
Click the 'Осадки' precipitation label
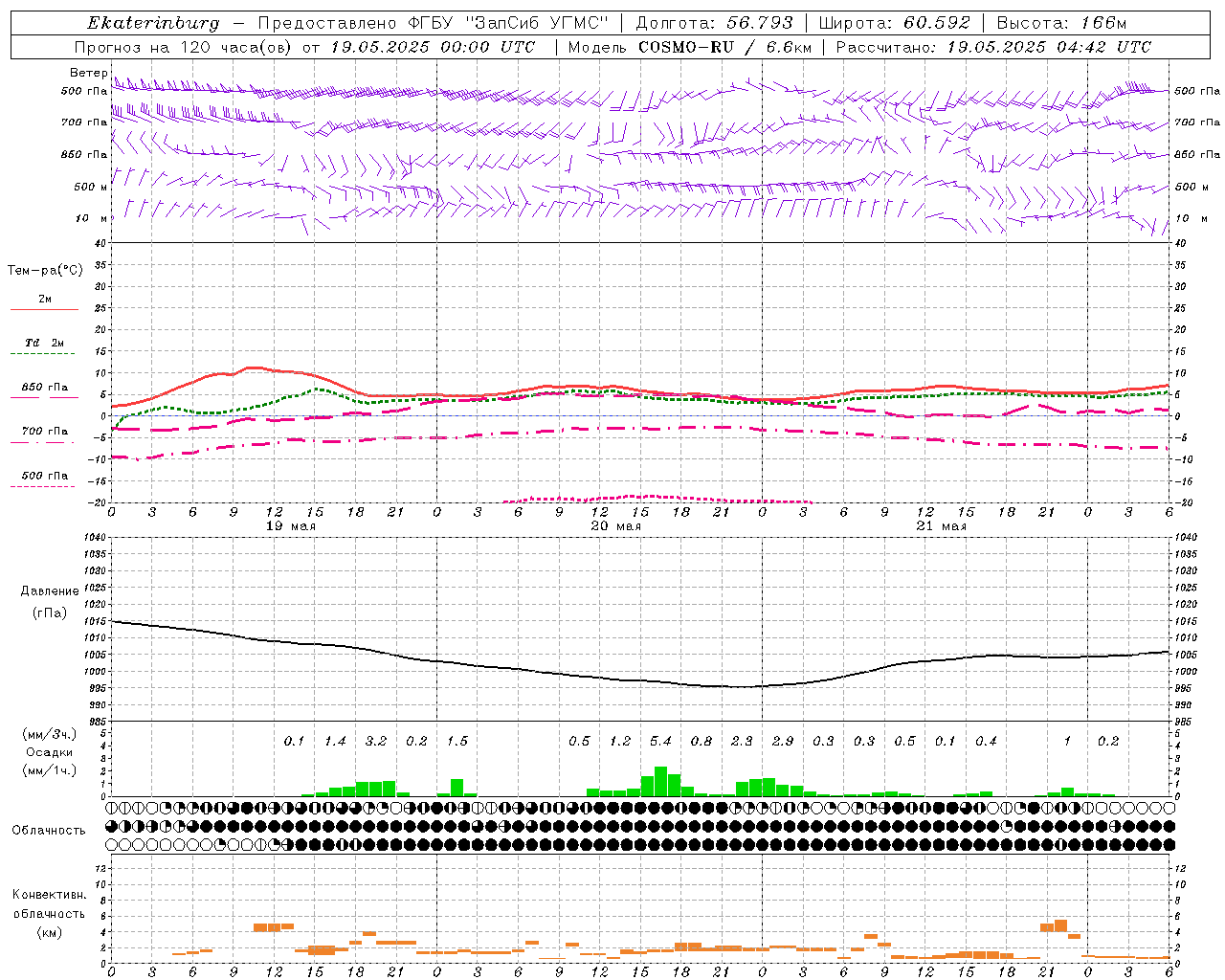click(x=49, y=752)
